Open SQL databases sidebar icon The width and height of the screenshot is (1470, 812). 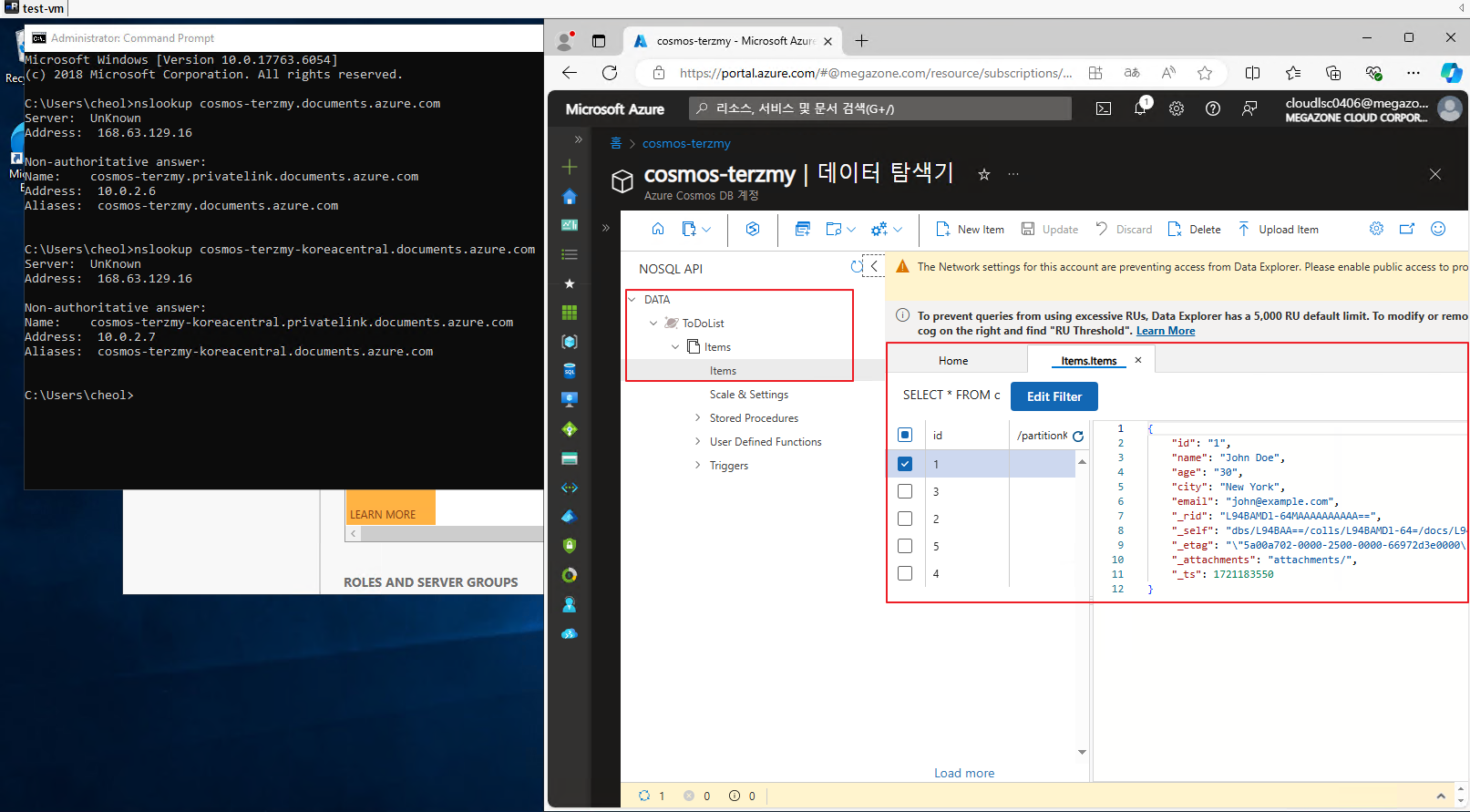pyautogui.click(x=570, y=371)
